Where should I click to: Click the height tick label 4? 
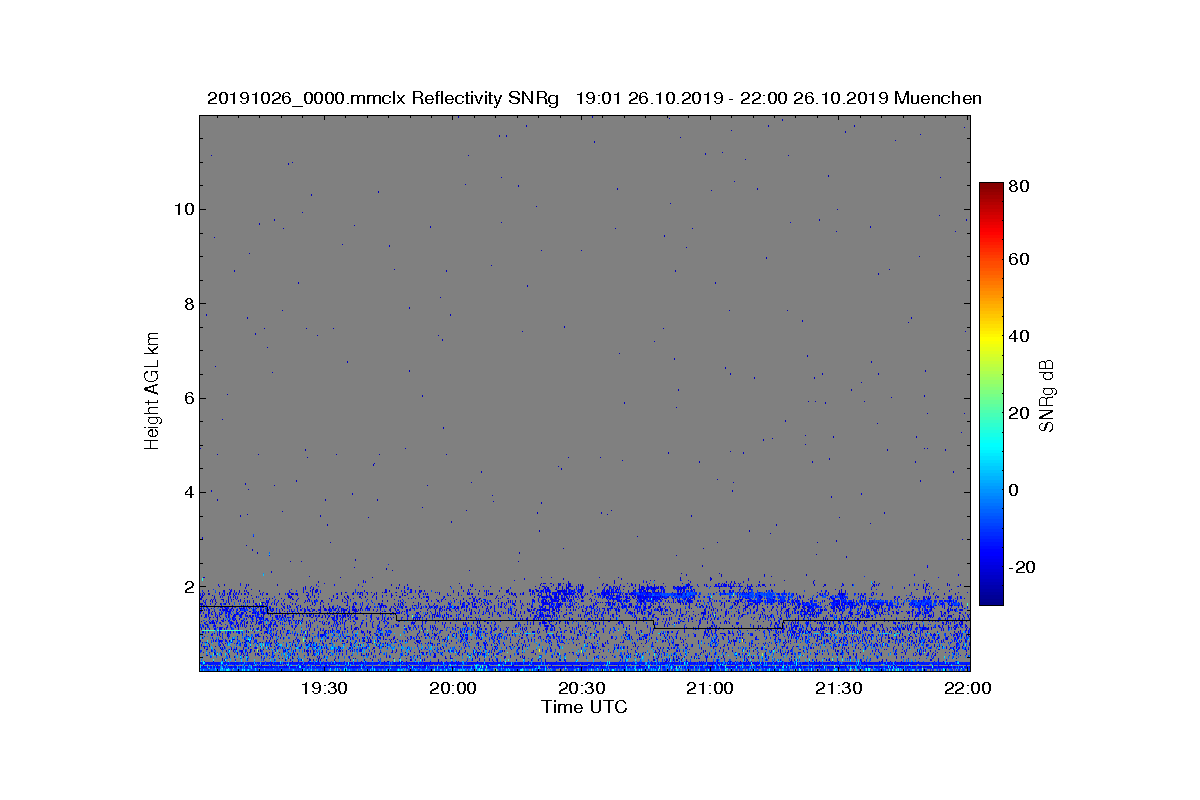point(187,492)
